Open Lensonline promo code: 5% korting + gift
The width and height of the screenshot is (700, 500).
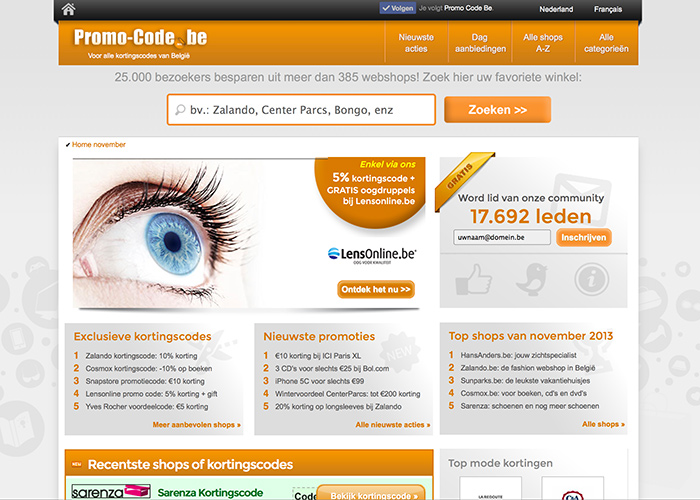tap(151, 394)
